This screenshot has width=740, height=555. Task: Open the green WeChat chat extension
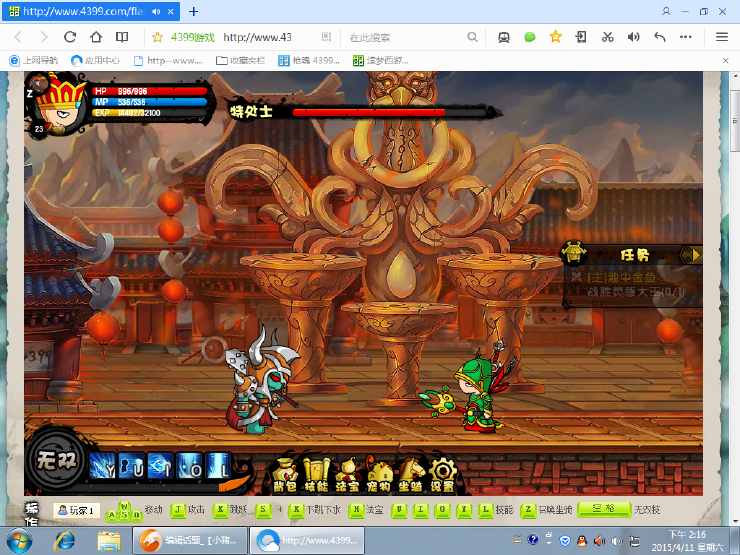click(530, 37)
